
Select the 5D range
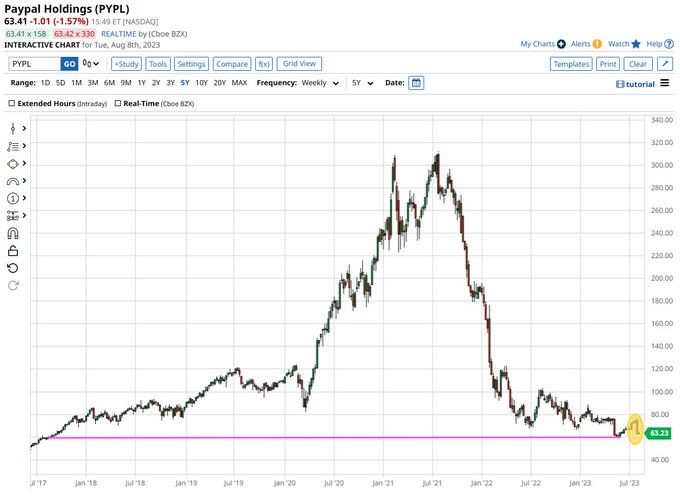coord(60,82)
